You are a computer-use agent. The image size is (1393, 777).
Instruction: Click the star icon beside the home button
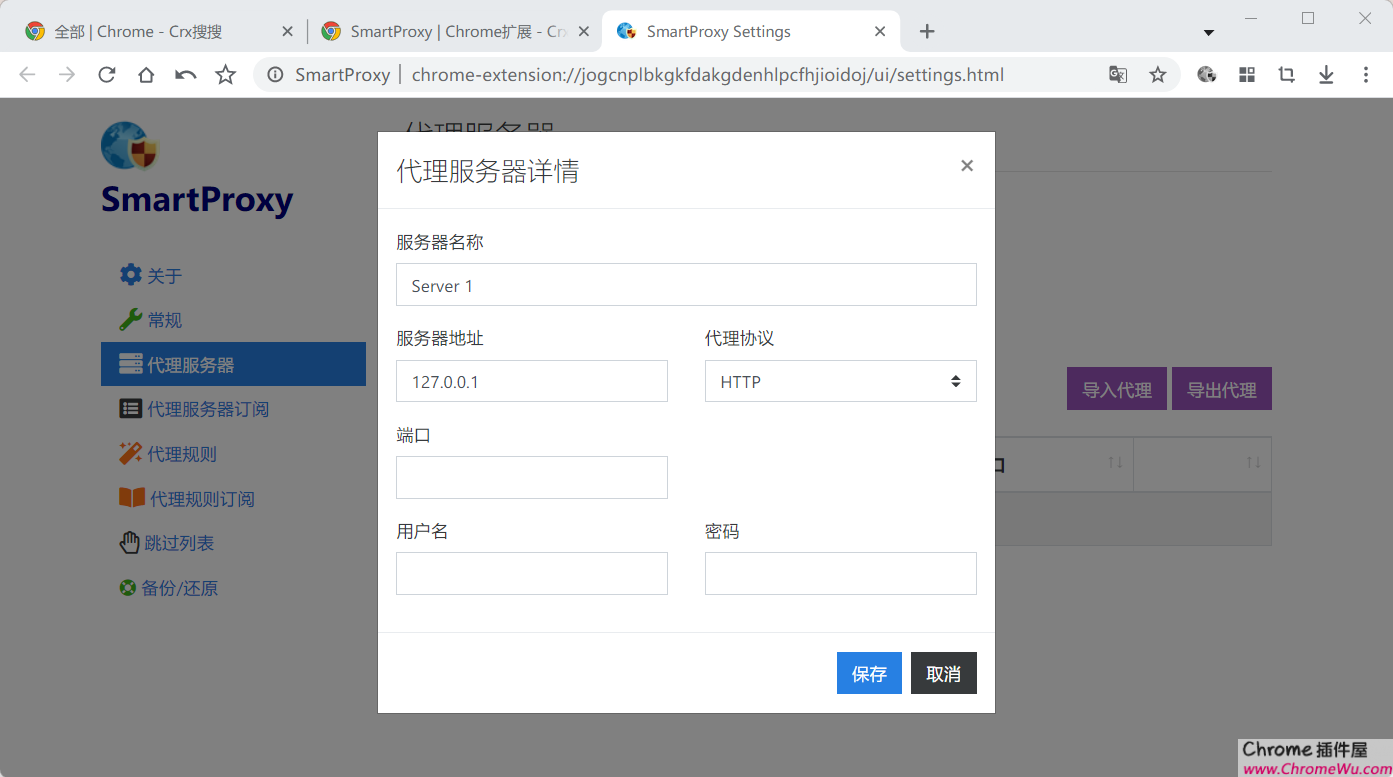(226, 75)
